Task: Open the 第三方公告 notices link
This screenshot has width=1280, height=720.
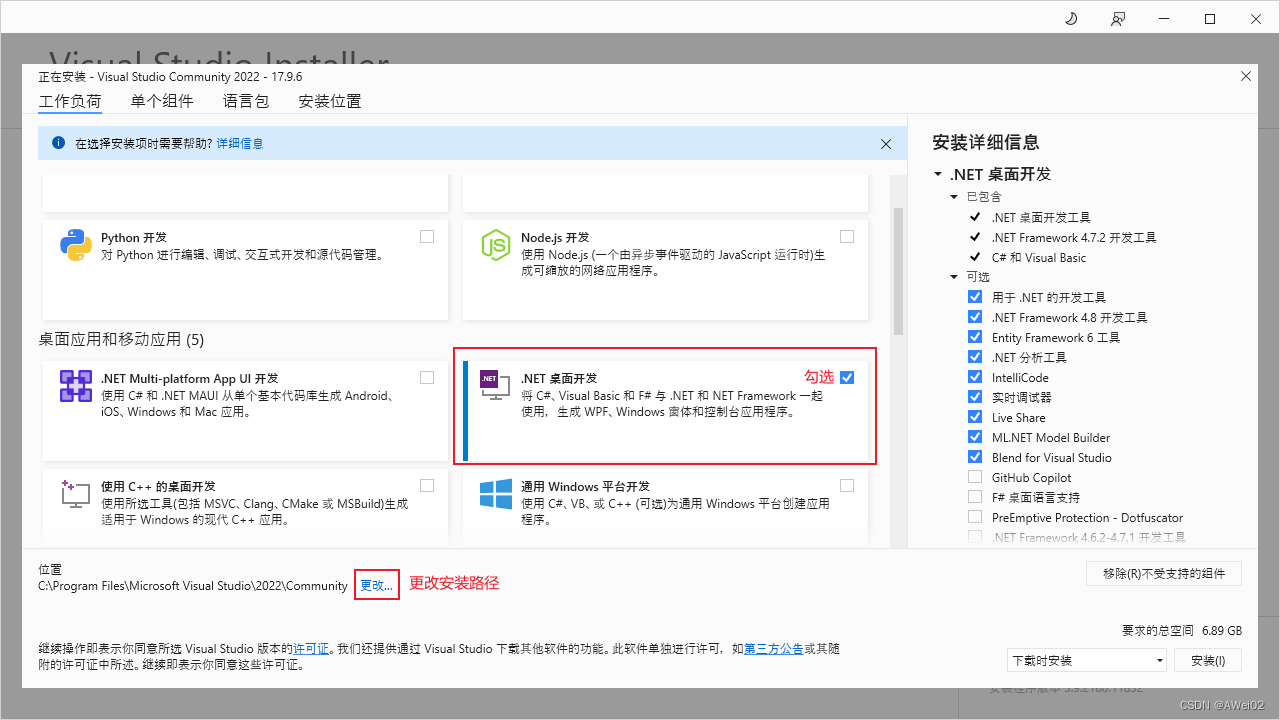Action: coord(774,649)
